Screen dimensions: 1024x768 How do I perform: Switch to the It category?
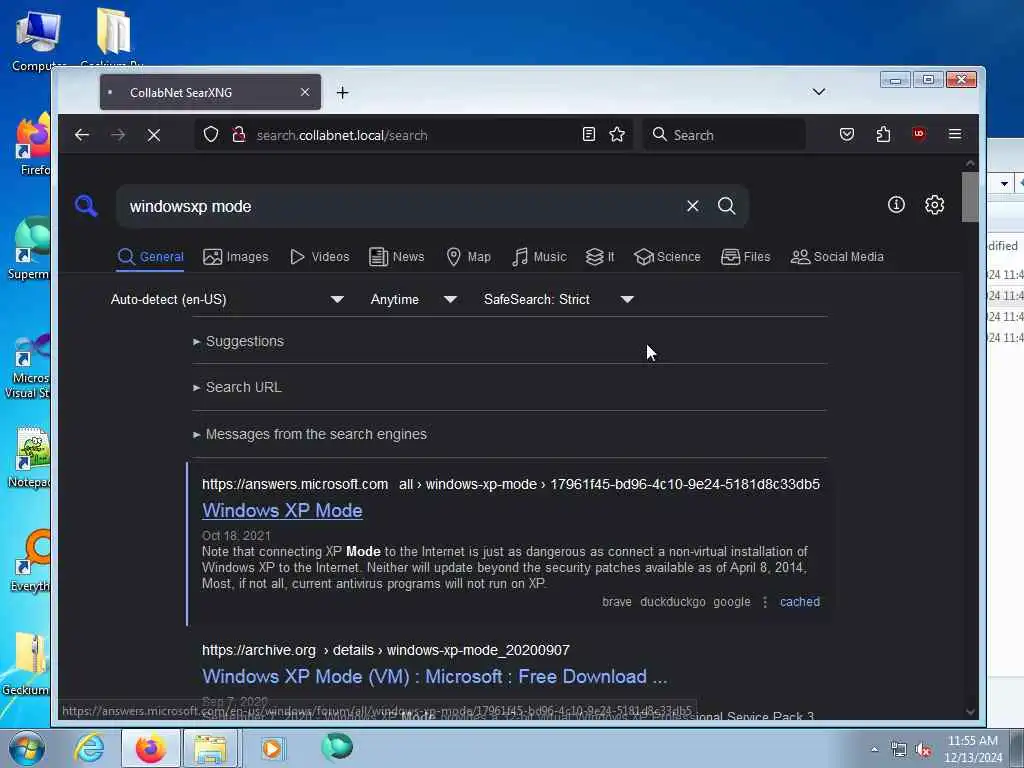(600, 257)
